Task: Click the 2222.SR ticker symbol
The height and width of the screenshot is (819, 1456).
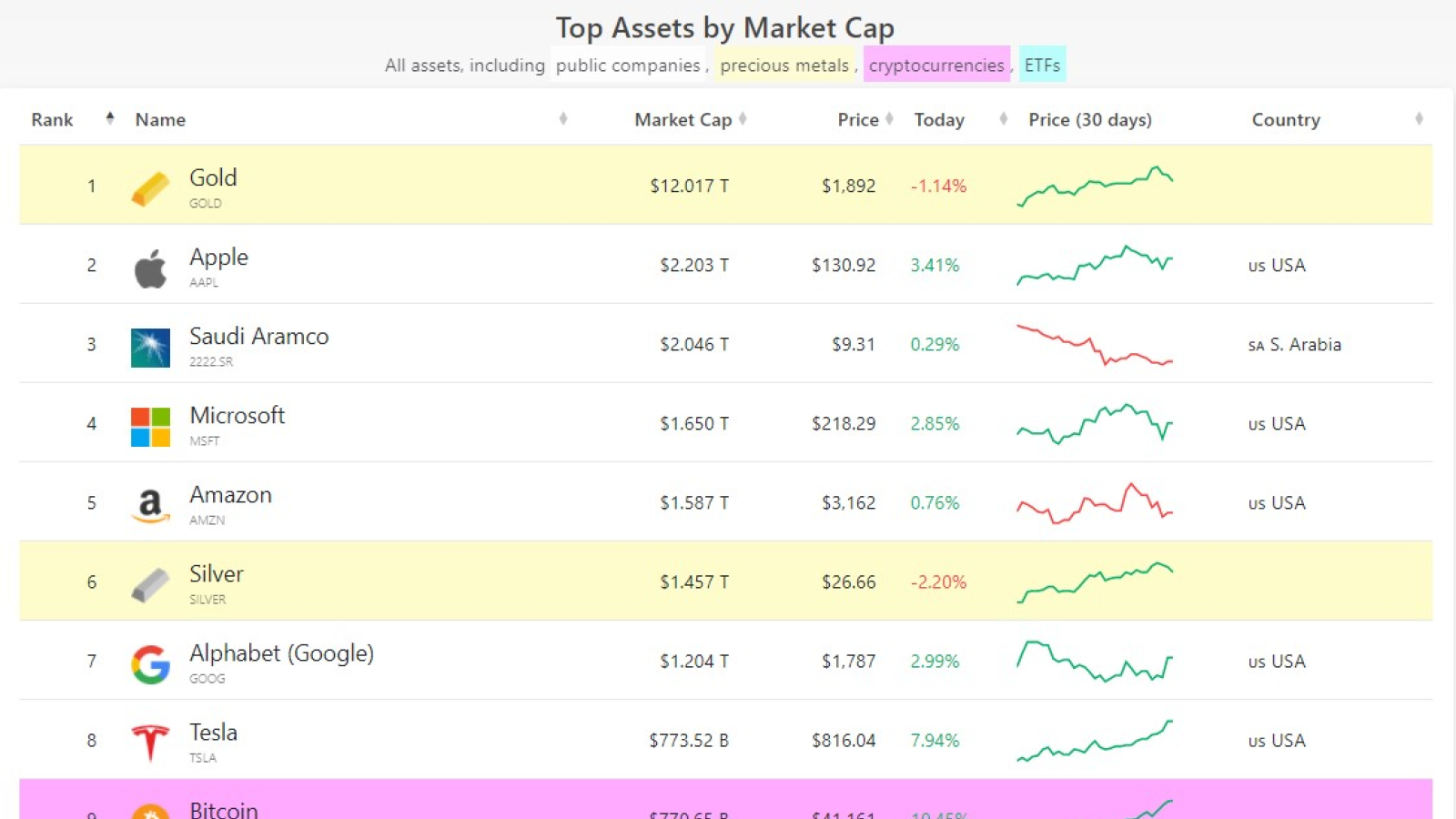Action: tap(211, 361)
